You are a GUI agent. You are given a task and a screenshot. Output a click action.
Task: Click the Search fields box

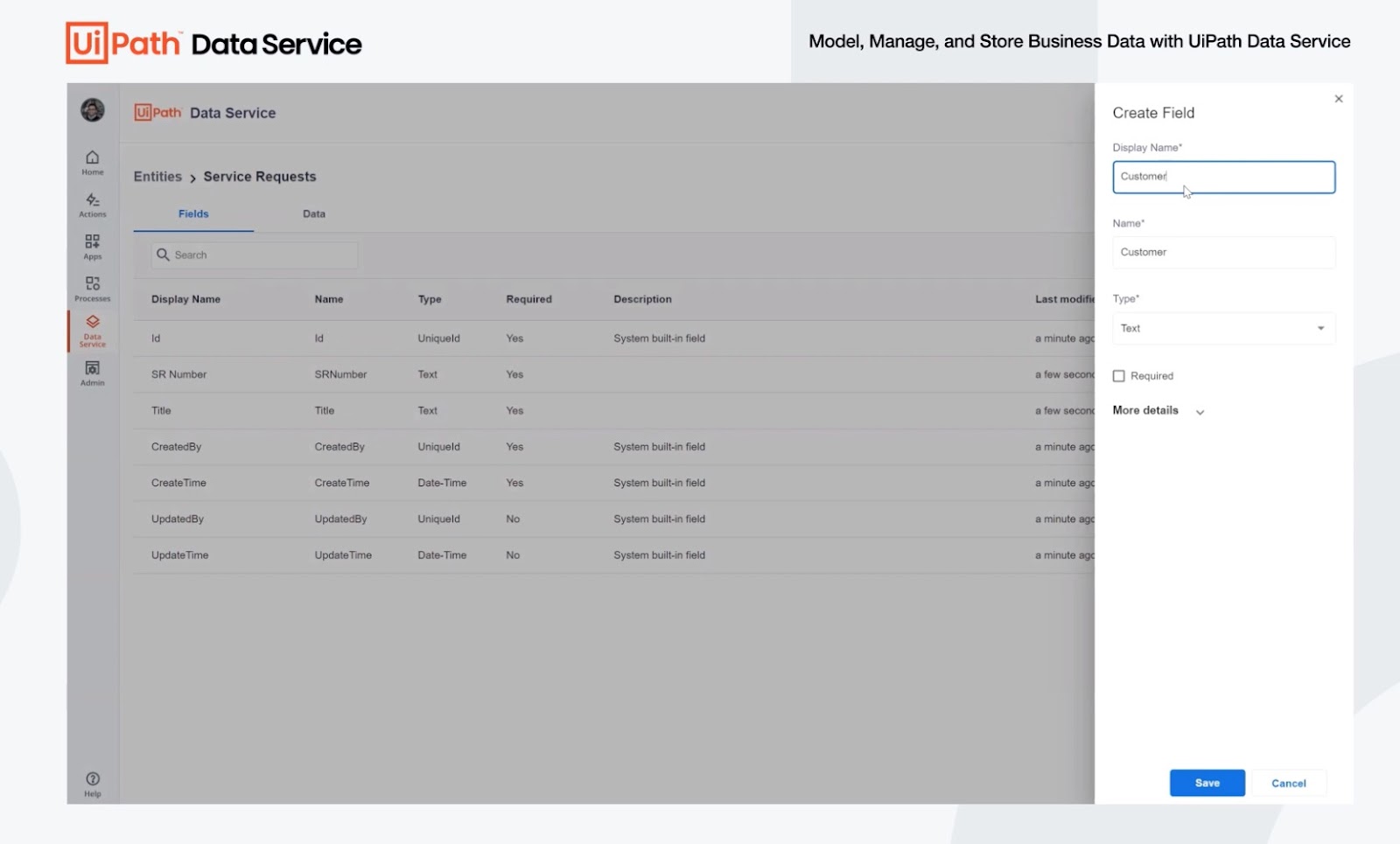tap(254, 255)
